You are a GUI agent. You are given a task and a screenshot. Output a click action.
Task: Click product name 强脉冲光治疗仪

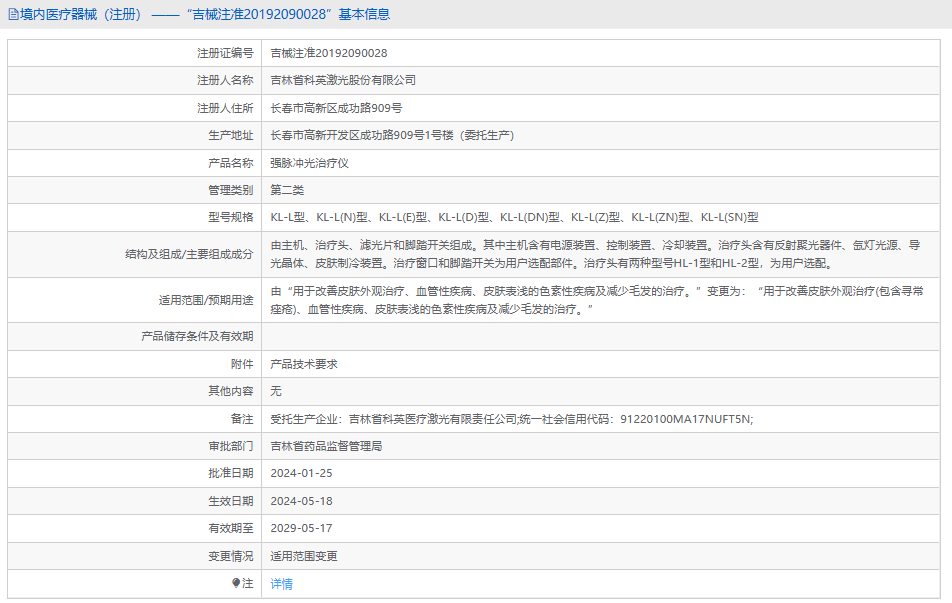309,163
